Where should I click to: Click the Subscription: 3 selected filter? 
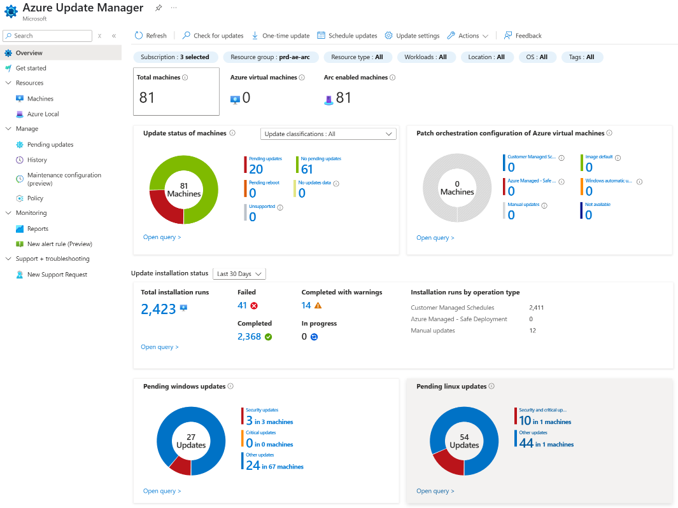pyautogui.click(x=175, y=57)
